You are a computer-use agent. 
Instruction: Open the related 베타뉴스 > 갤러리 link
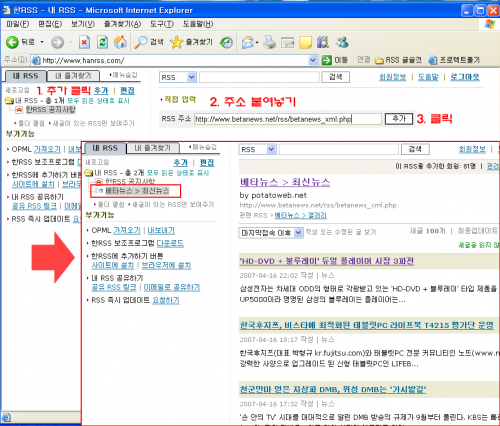click(x=300, y=215)
